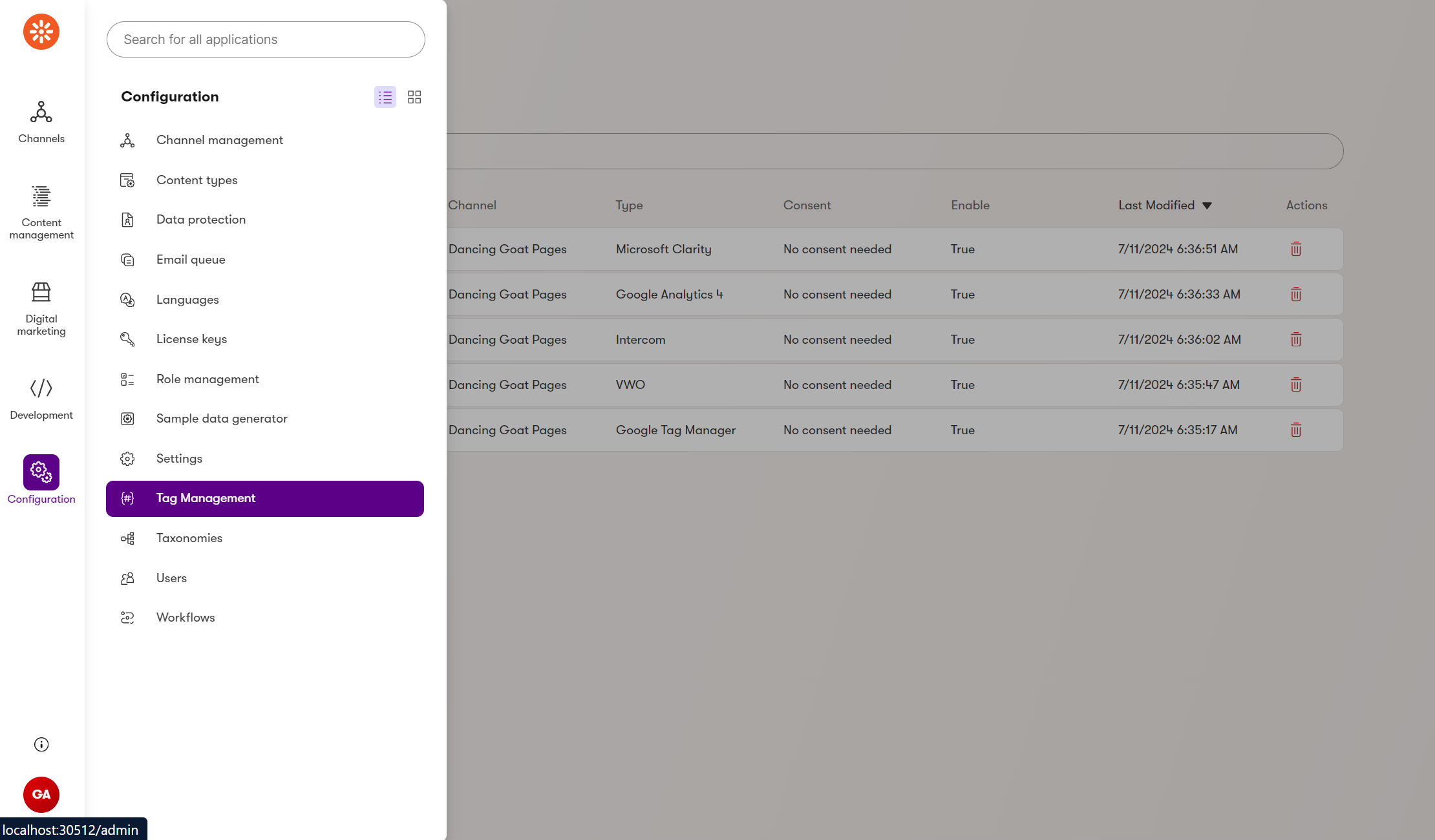1435x840 pixels.
Task: Click the list view layout icon
Action: tap(385, 97)
